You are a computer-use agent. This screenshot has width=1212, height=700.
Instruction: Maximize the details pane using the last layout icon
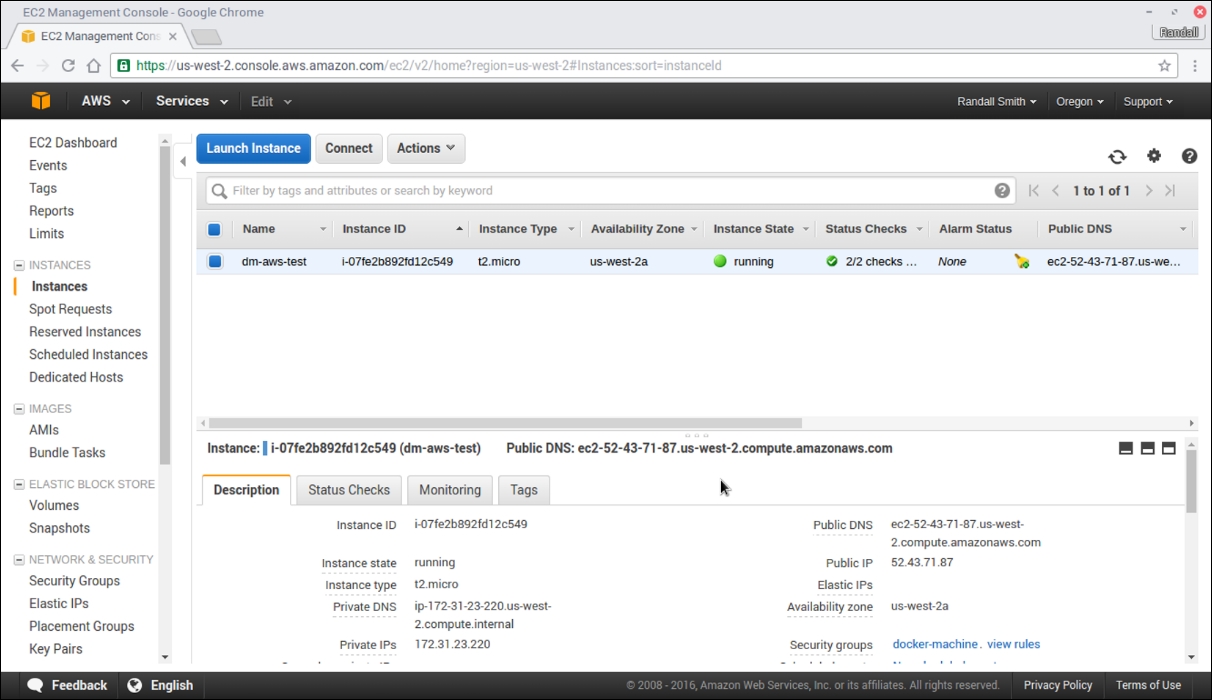point(1168,448)
